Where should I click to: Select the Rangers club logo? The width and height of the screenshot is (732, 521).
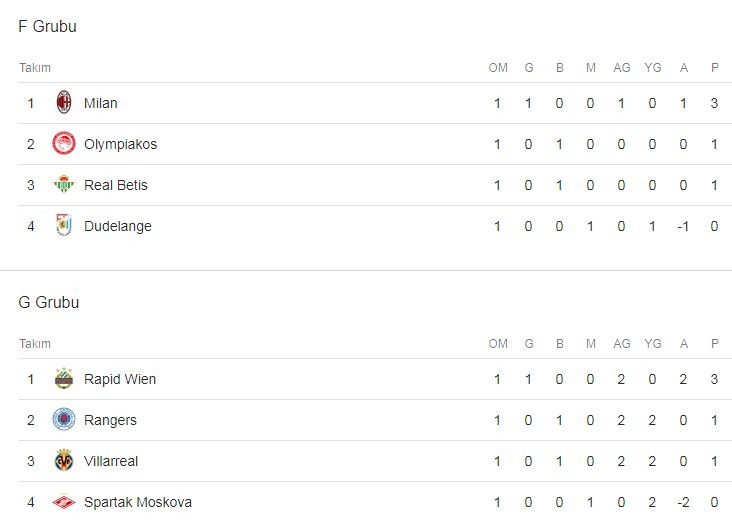point(64,420)
